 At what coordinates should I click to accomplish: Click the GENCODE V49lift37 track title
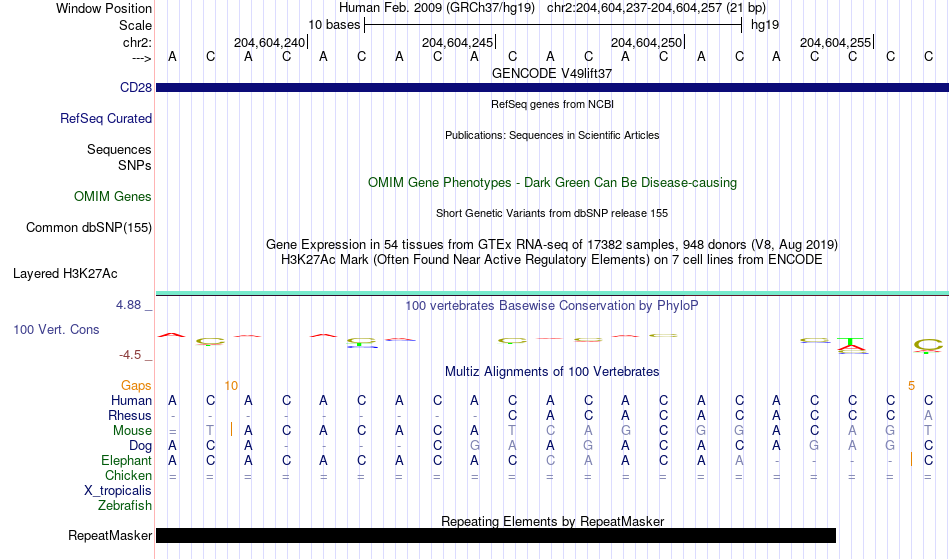coord(552,73)
